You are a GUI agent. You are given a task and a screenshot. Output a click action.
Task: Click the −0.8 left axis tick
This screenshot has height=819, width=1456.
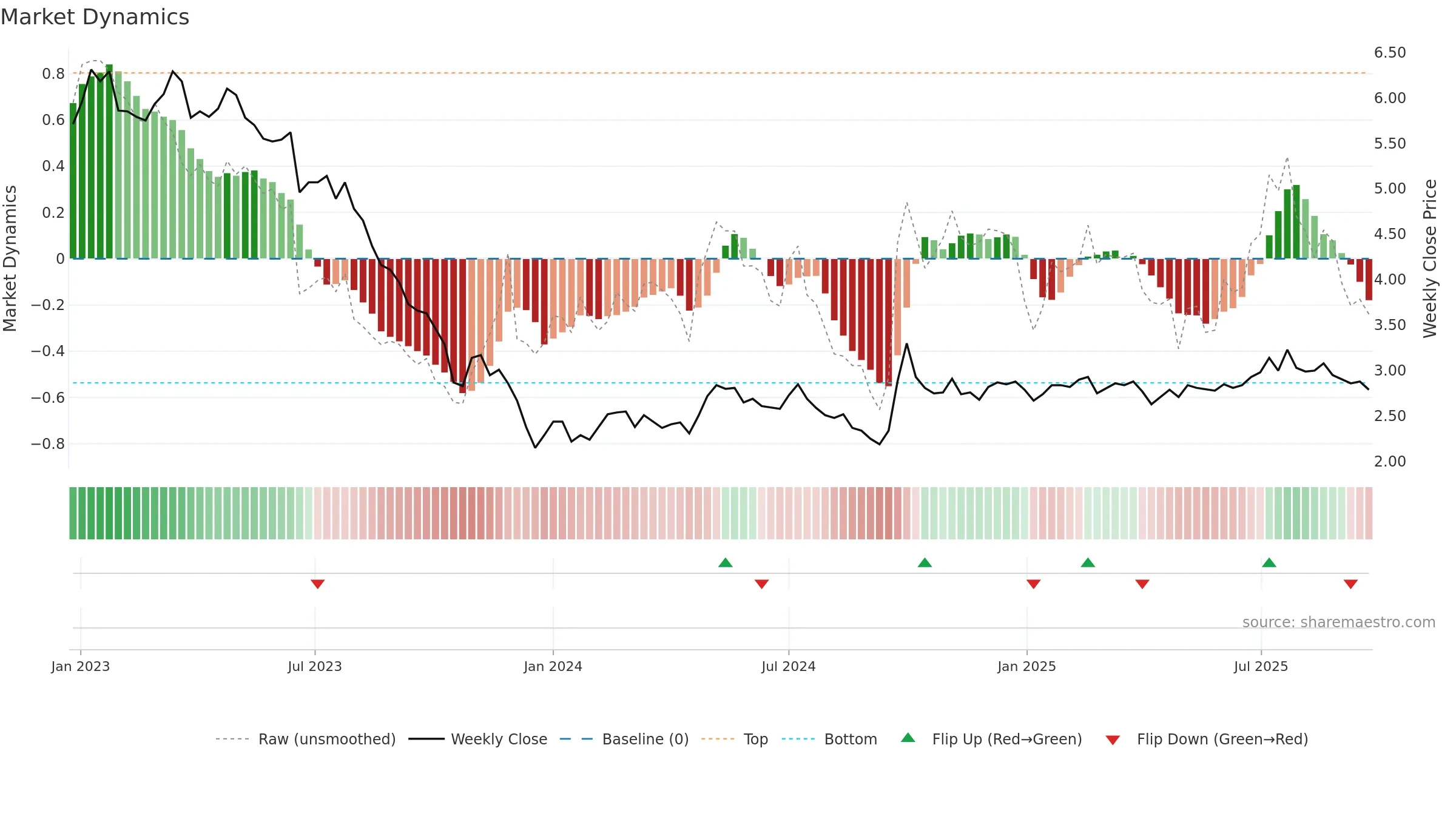(x=48, y=444)
